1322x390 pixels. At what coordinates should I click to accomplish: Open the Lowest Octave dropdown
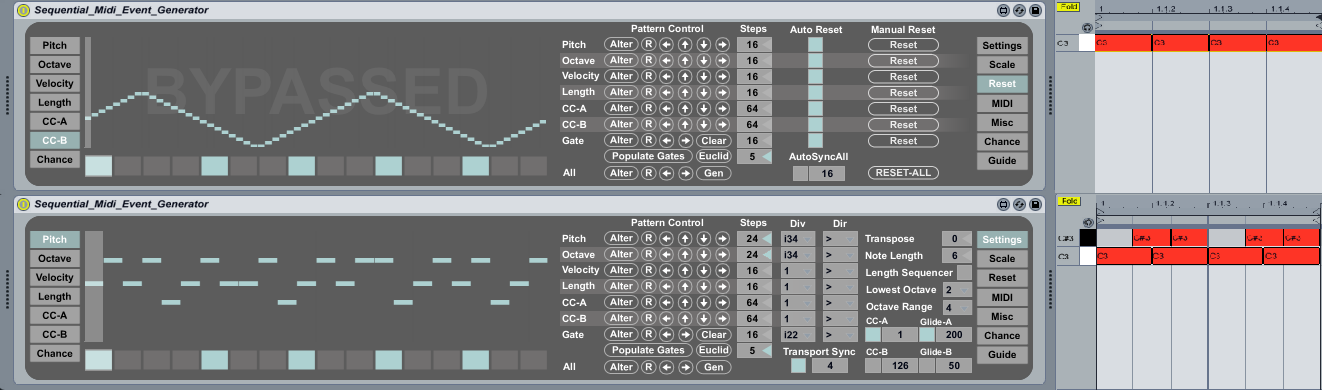point(957,289)
